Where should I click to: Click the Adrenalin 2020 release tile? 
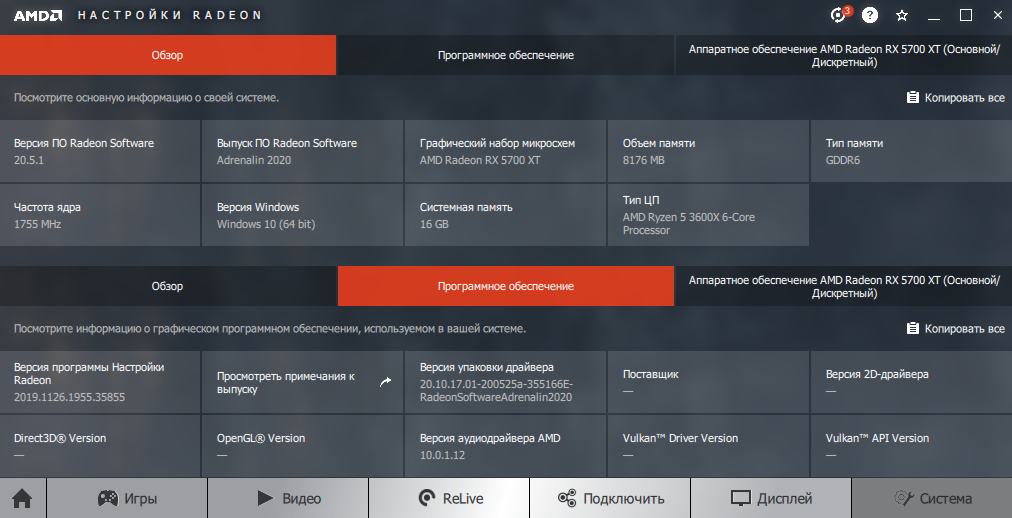pos(302,151)
